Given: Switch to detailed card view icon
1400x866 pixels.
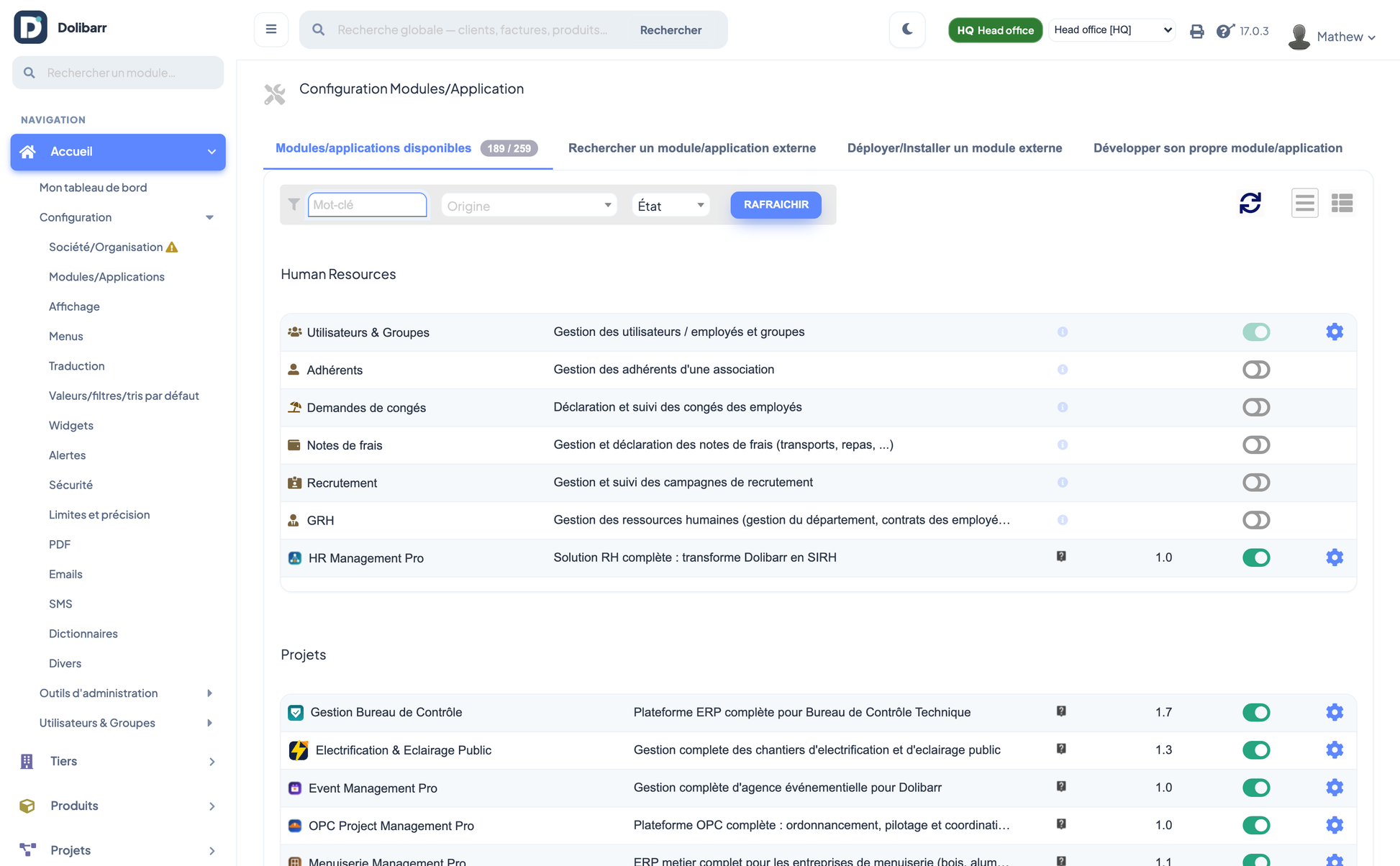Looking at the screenshot, I should point(1342,204).
